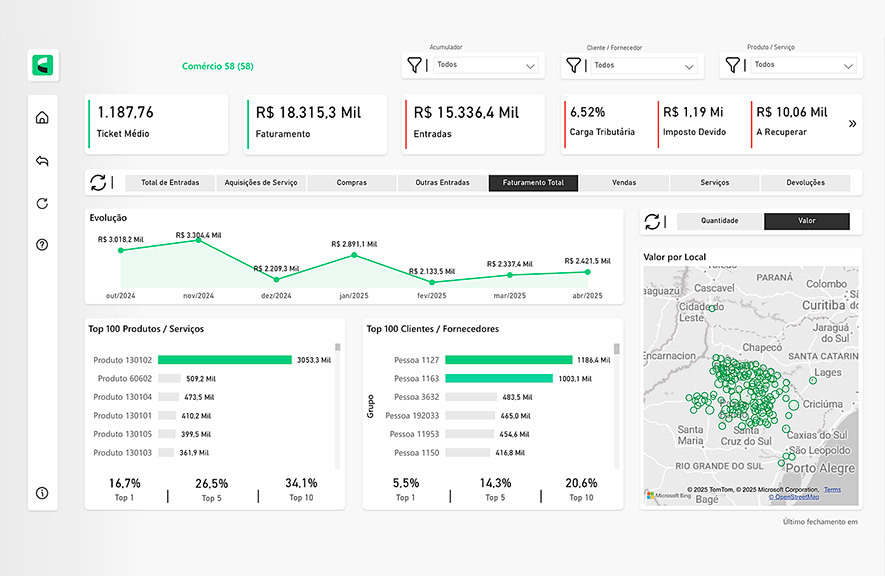The image size is (885, 576).
Task: Go to Home via sidebar house icon
Action: [x=42, y=118]
